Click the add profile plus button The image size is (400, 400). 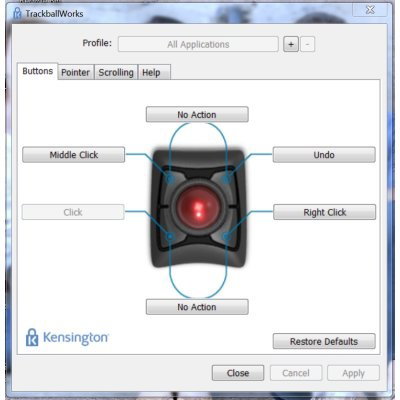[291, 44]
